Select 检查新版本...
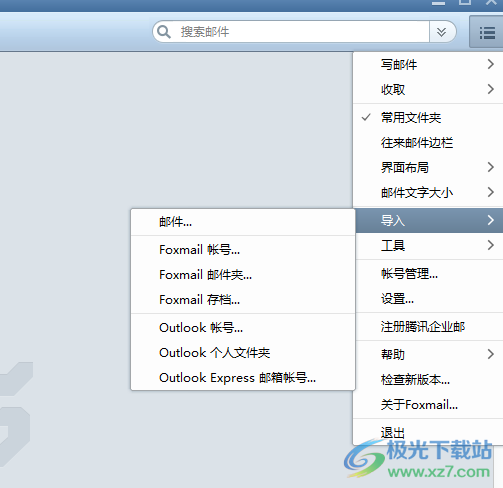 (x=429, y=379)
